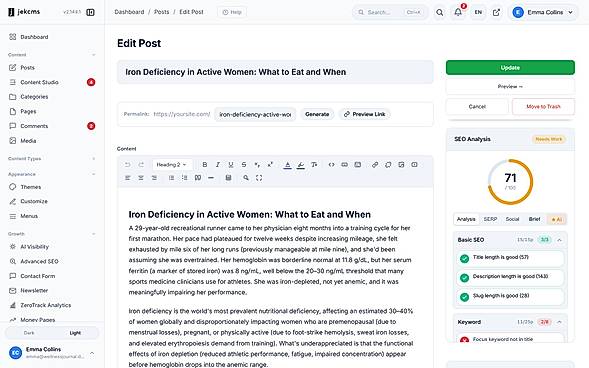Screen dimensions: 589x368
Task: Collapse the Appearance sidebar group
Action: pyautogui.click(x=94, y=174)
